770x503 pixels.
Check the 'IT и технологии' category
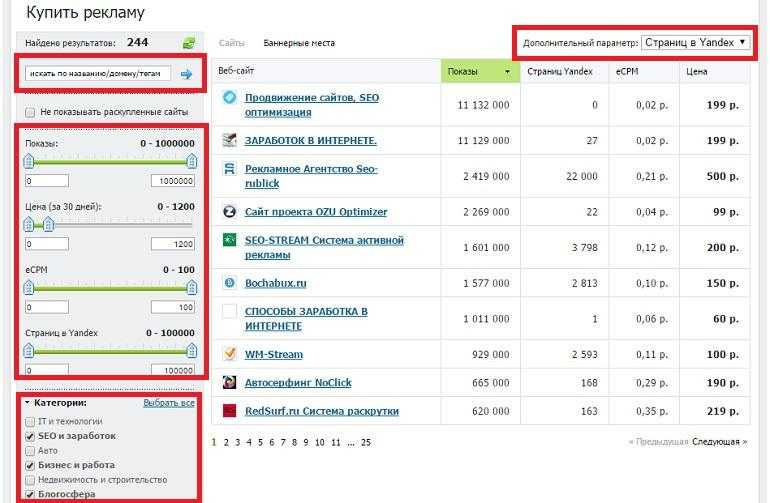coord(30,422)
